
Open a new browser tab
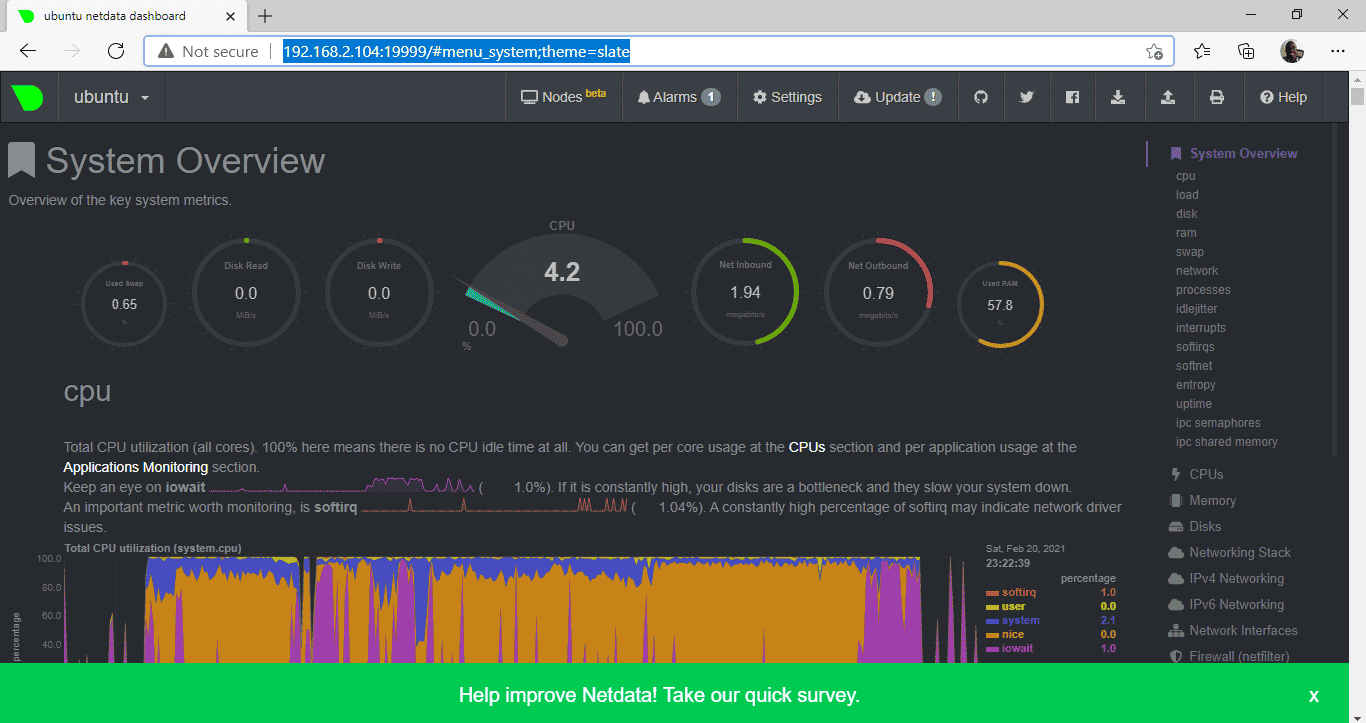265,16
